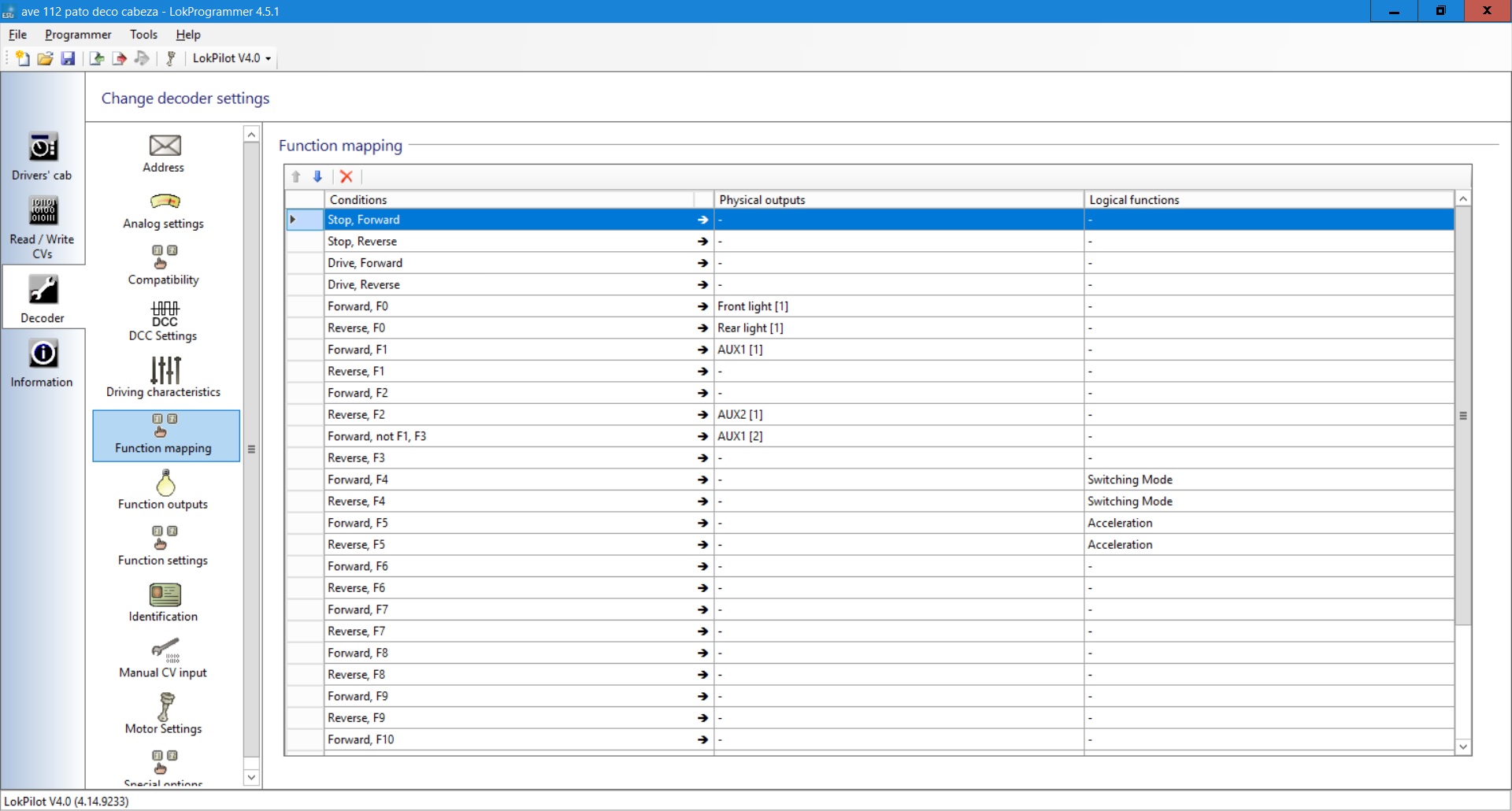Open Driving characteristics page
This screenshot has width=1512, height=811.
[164, 378]
